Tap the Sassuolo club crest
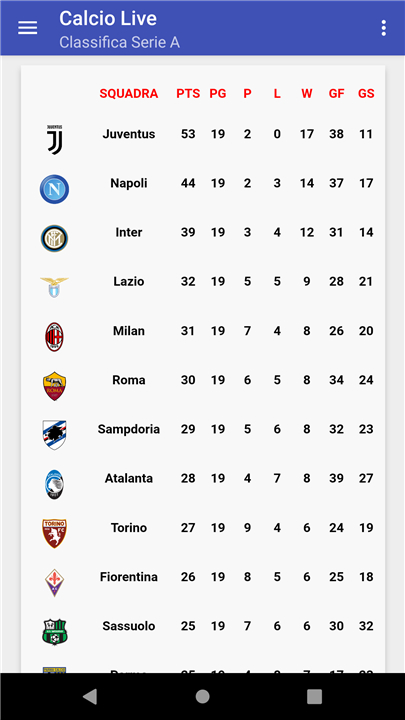Image resolution: width=405 pixels, height=720 pixels. tap(54, 632)
